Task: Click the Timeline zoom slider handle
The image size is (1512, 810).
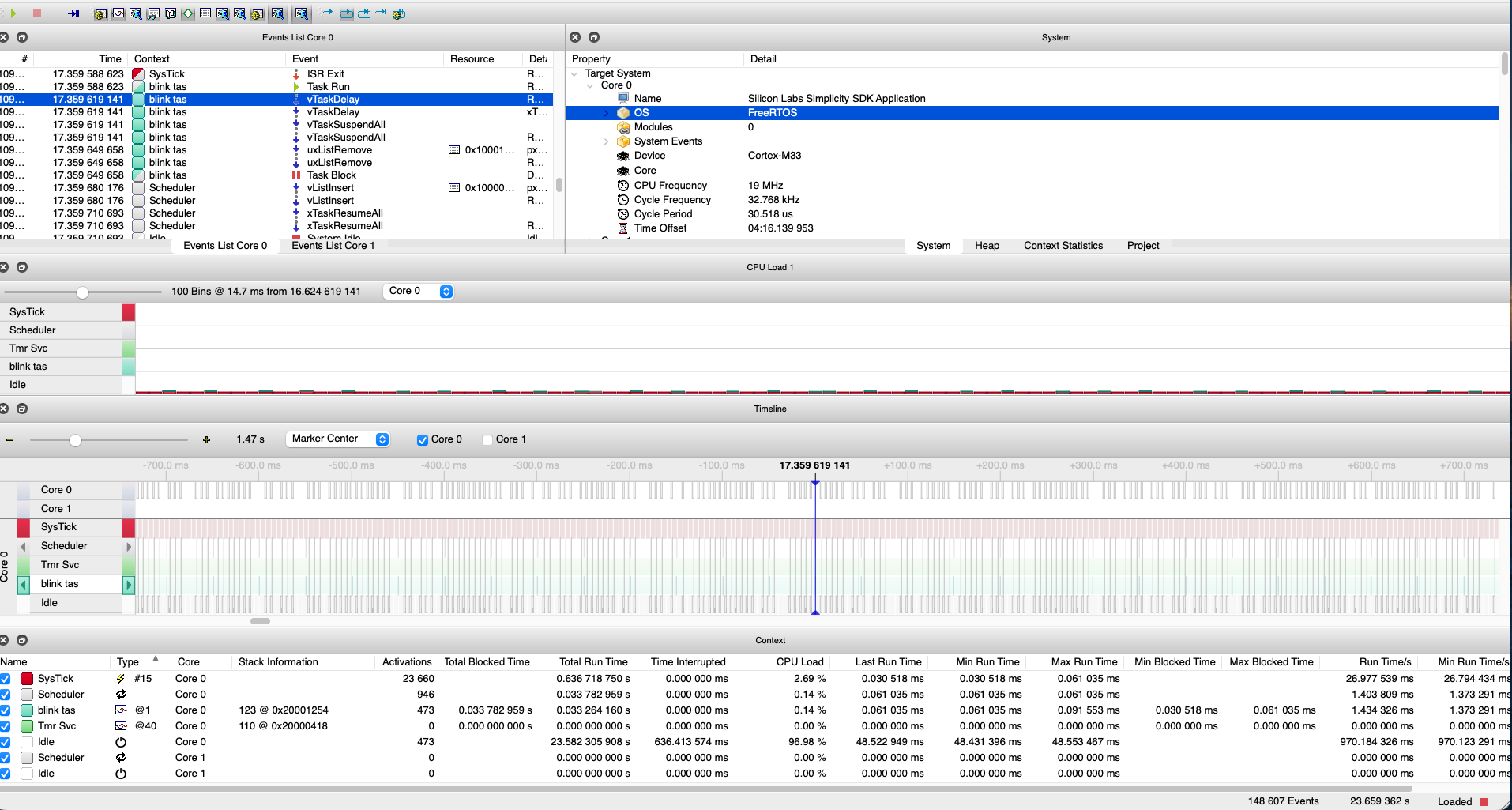Action: (75, 439)
